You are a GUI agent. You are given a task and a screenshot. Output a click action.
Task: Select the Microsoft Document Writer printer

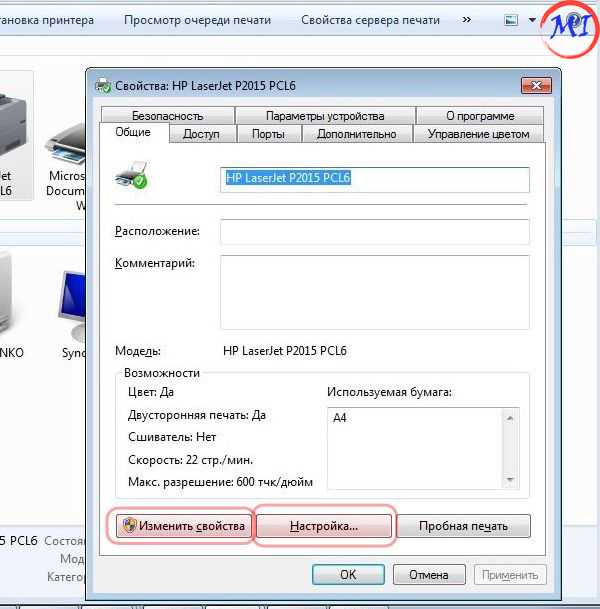point(65,165)
